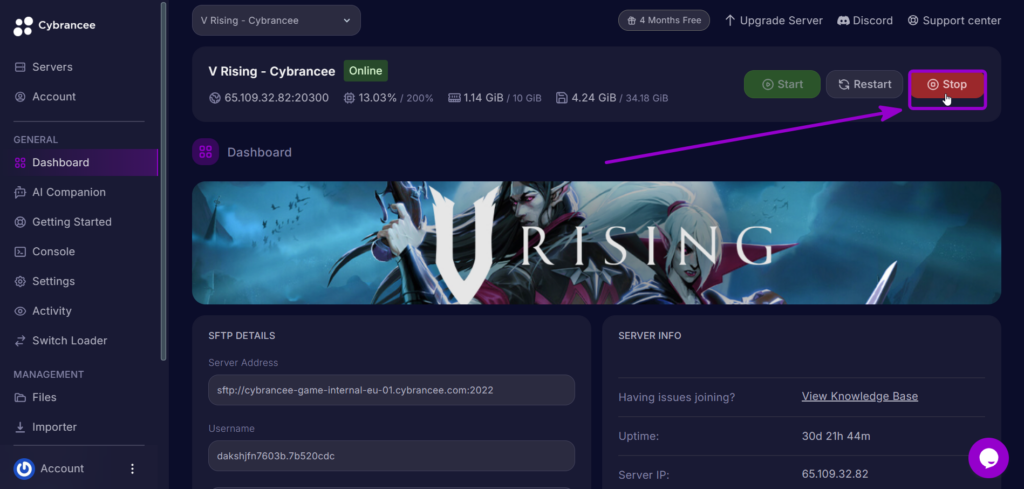
Task: Click the server address 65.109.32.82:20300
Action: (276, 98)
